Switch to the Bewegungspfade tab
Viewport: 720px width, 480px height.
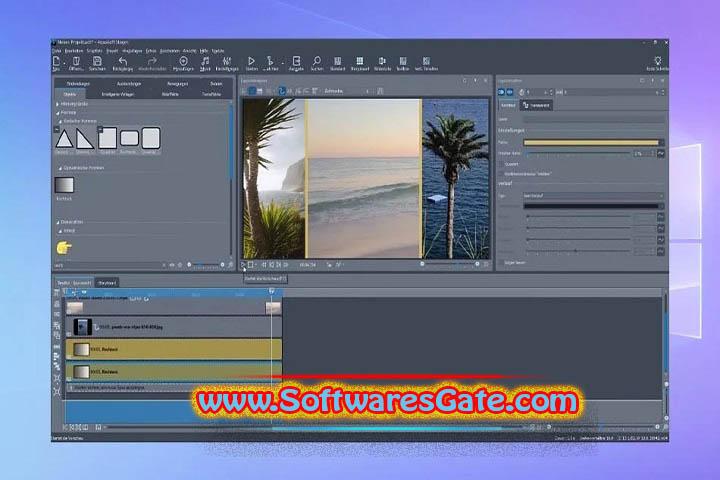(178, 84)
